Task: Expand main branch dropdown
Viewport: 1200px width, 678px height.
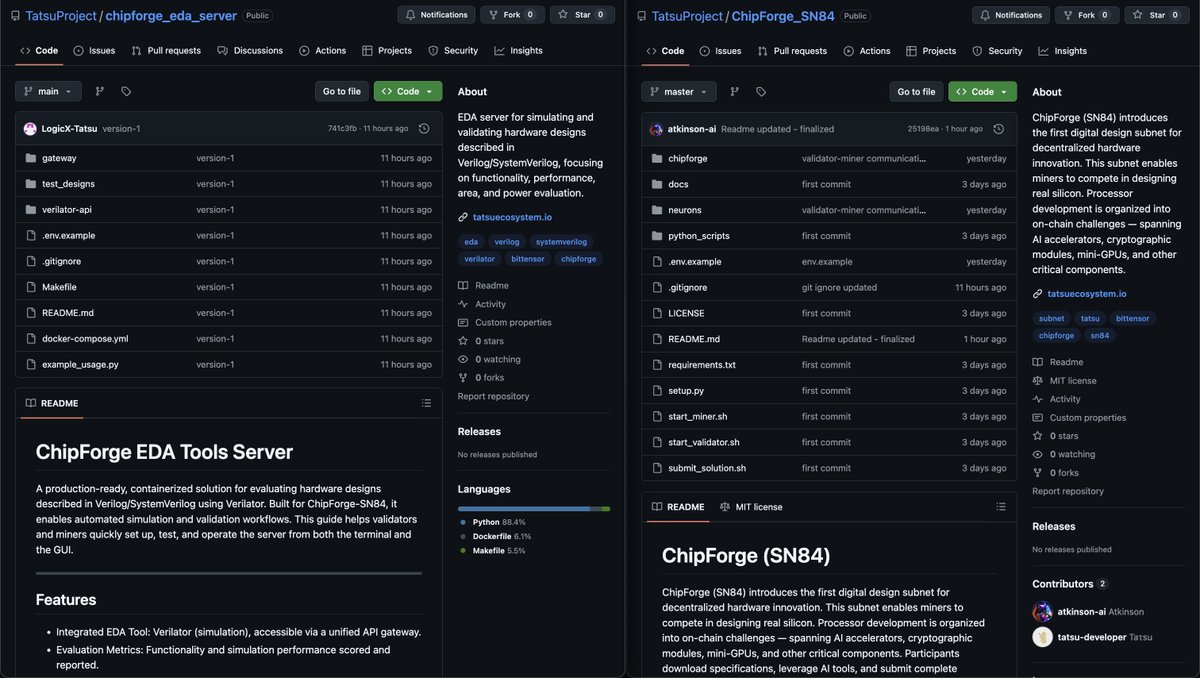Action: coord(48,91)
